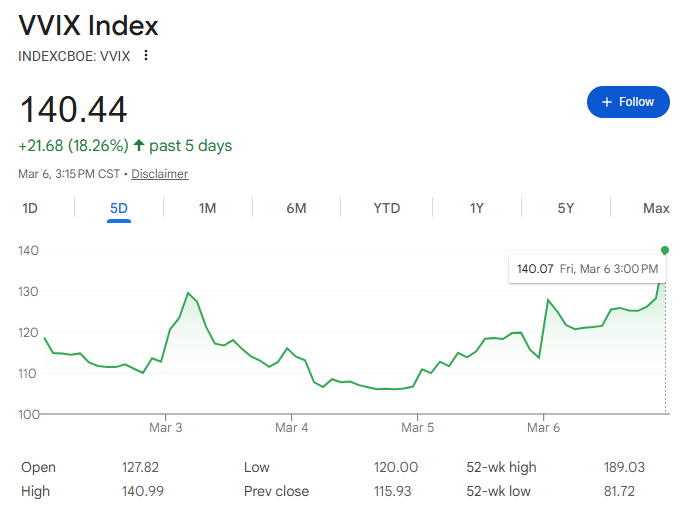Click the green up arrow indicator
685x522 pixels.
[x=139, y=146]
